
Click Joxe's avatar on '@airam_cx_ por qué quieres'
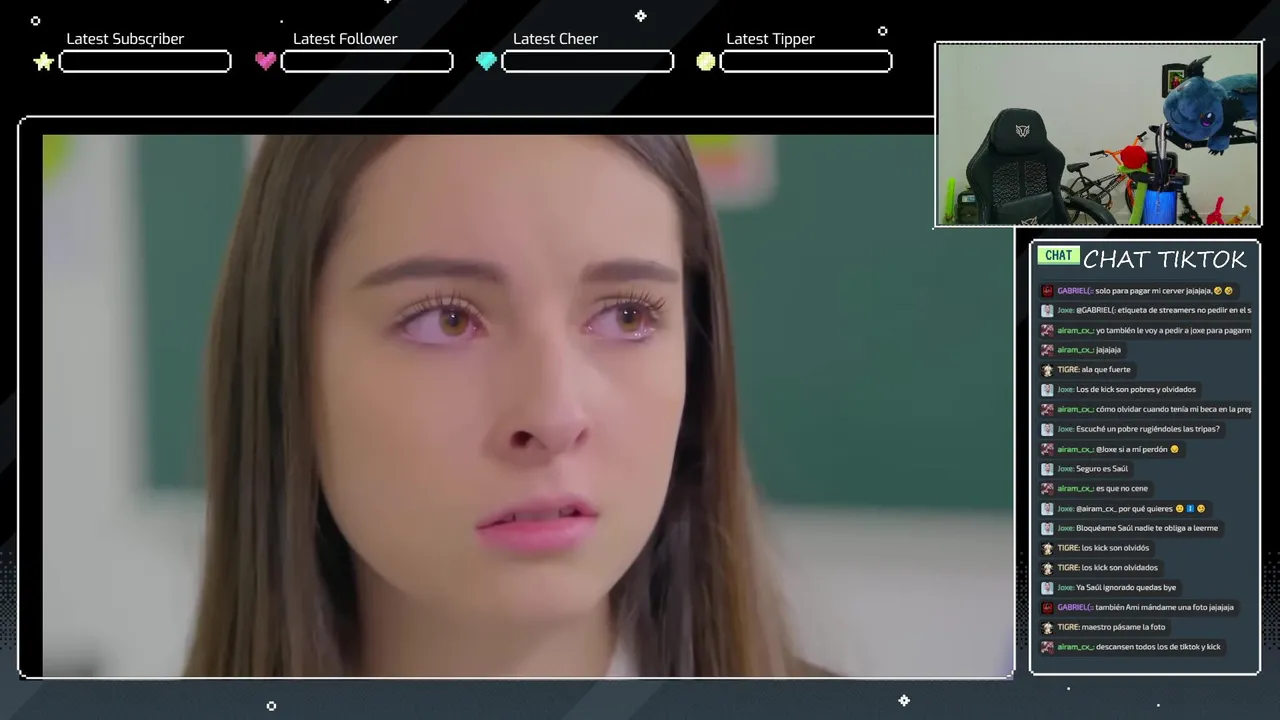(x=1047, y=508)
